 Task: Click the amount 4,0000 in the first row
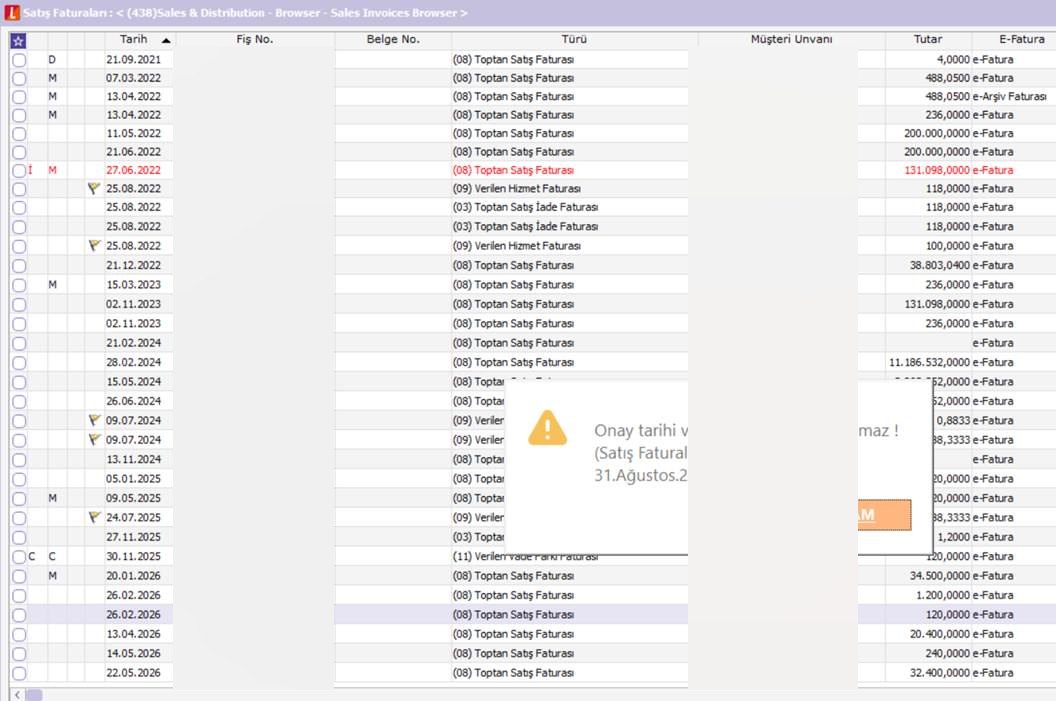tap(953, 60)
